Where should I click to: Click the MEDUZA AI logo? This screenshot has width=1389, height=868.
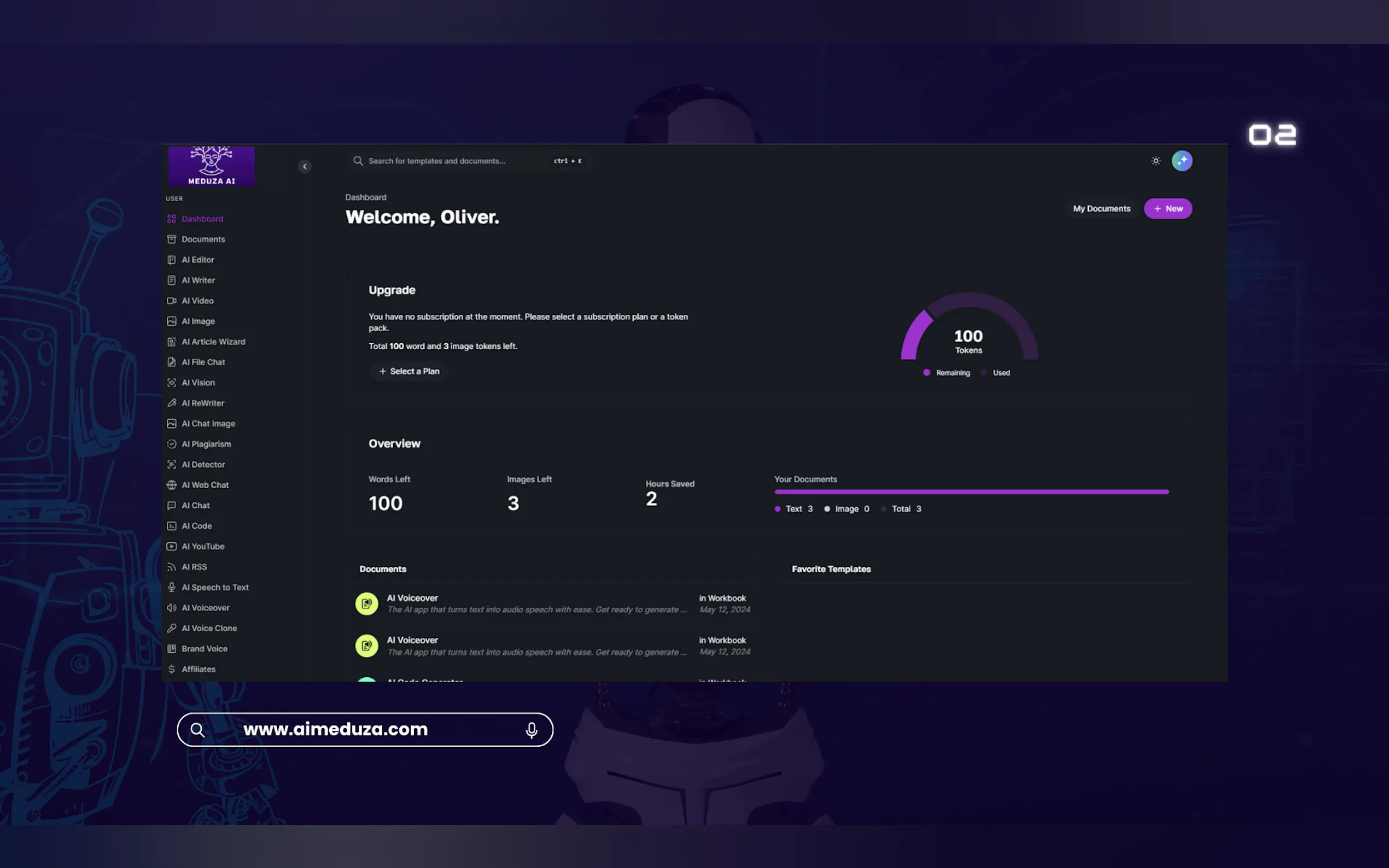[211, 167]
